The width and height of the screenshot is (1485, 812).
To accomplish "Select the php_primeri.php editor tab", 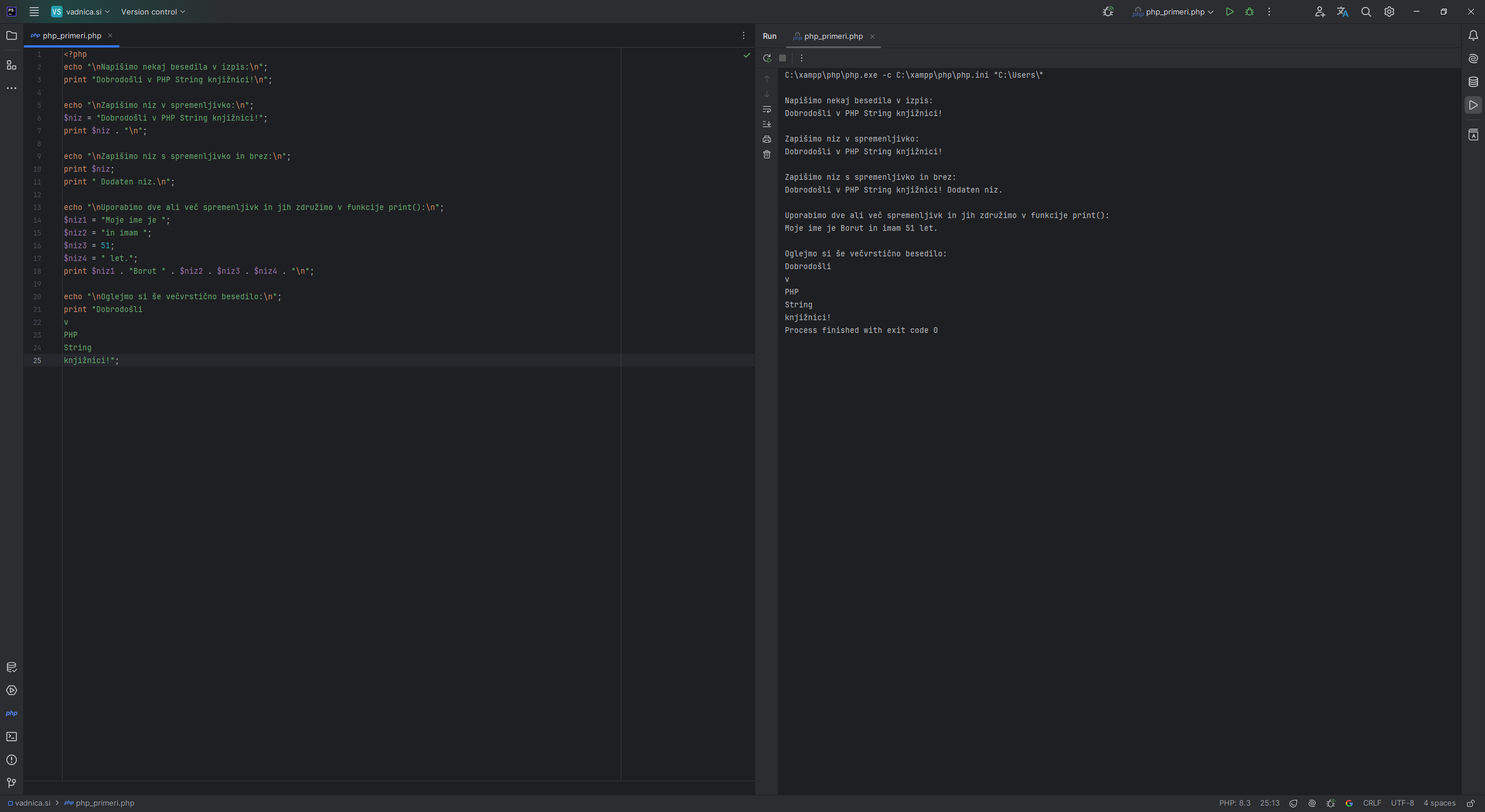I will (x=71, y=35).
